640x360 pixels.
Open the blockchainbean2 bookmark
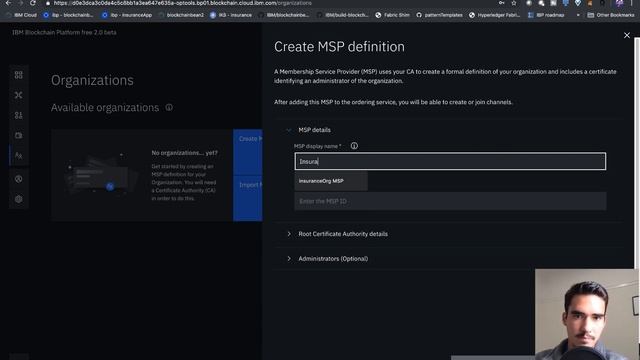[181, 15]
